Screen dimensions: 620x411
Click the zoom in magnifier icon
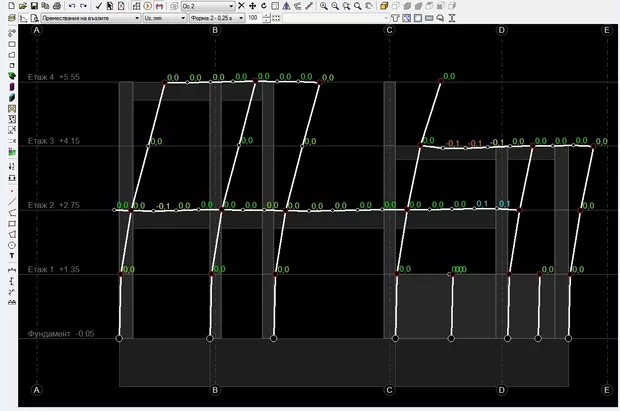323,6
